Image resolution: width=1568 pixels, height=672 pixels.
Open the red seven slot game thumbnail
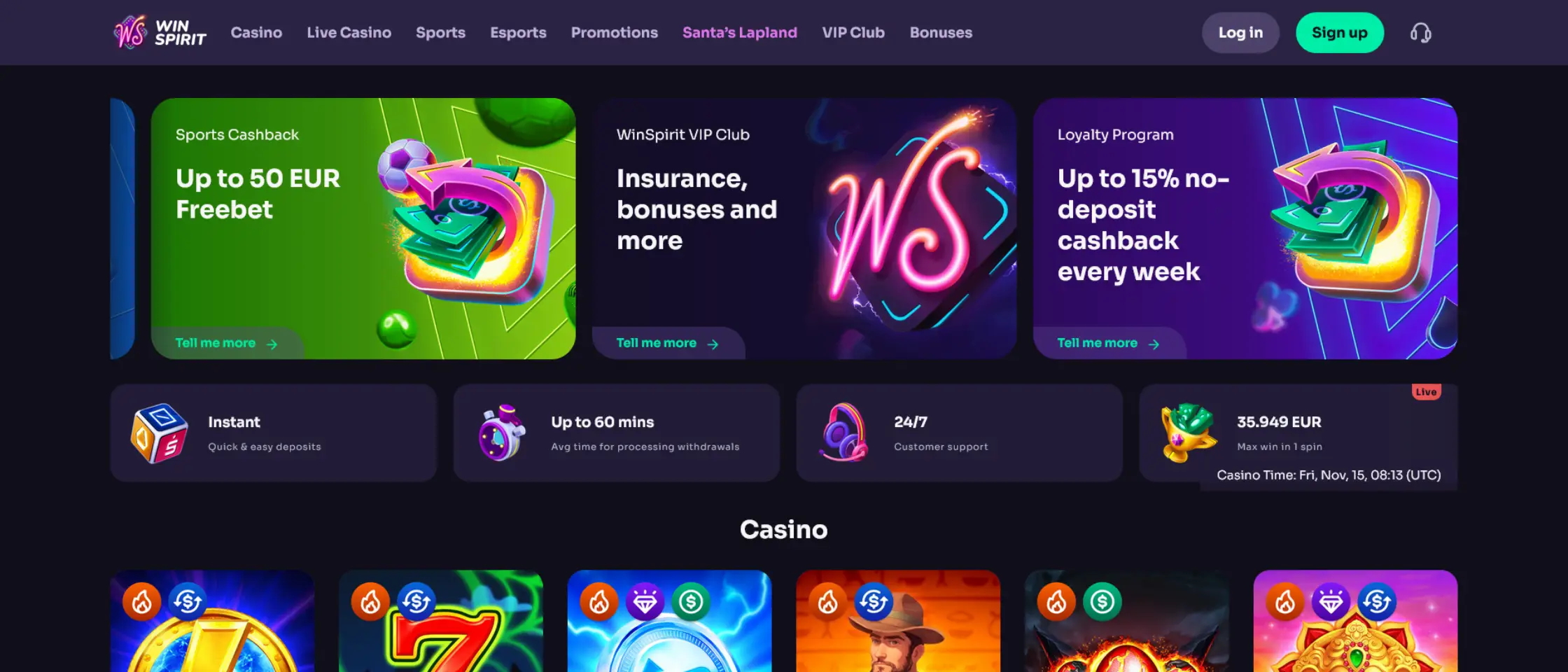click(x=441, y=621)
